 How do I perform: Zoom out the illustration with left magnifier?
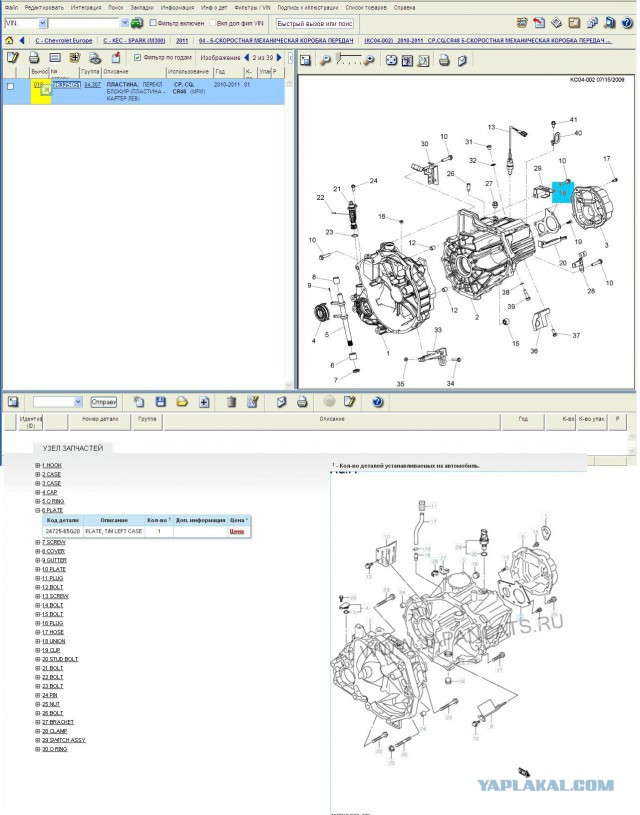325,60
